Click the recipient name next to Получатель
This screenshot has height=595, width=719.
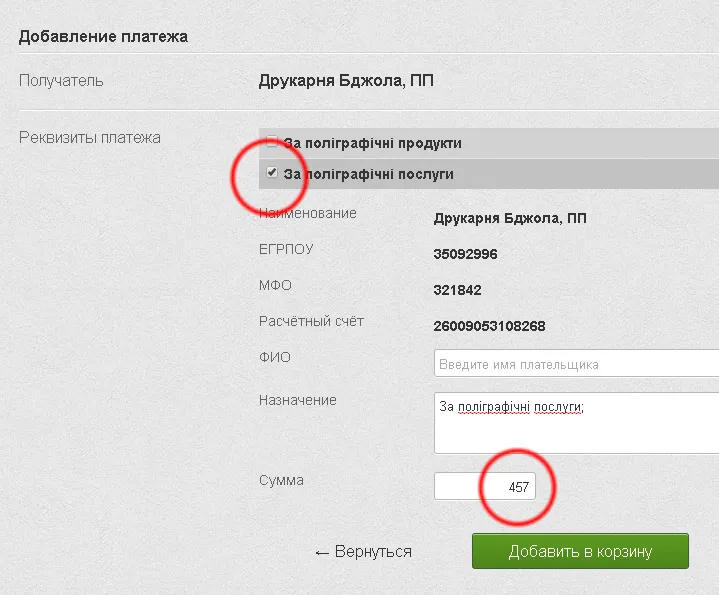tap(346, 81)
